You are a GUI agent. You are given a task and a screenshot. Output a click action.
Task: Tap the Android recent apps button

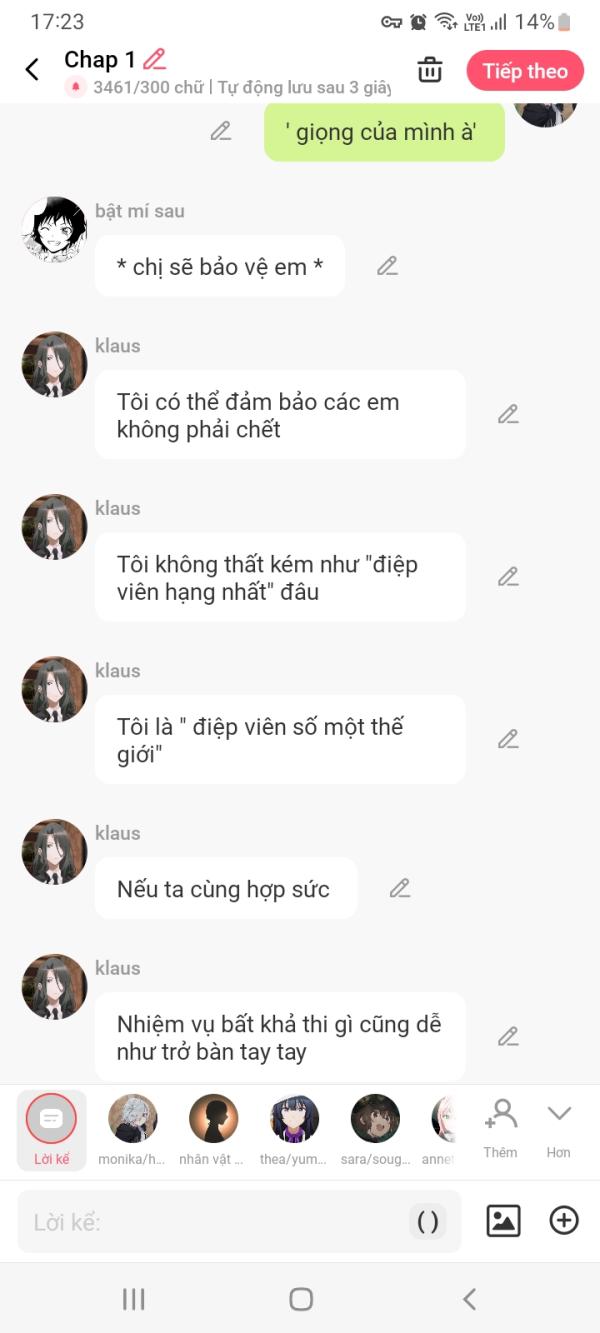(x=133, y=1299)
